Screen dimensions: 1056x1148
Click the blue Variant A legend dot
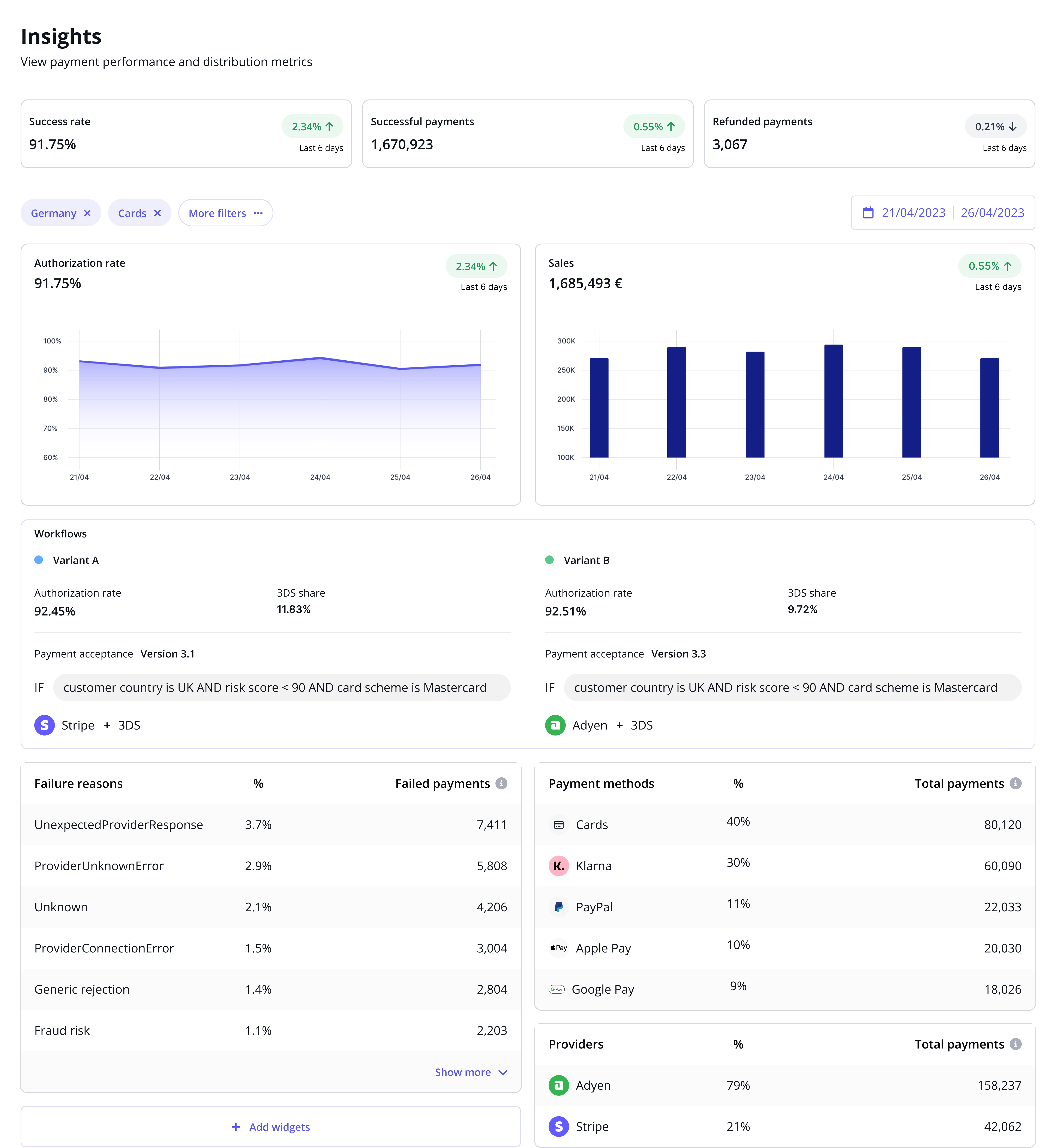tap(39, 560)
